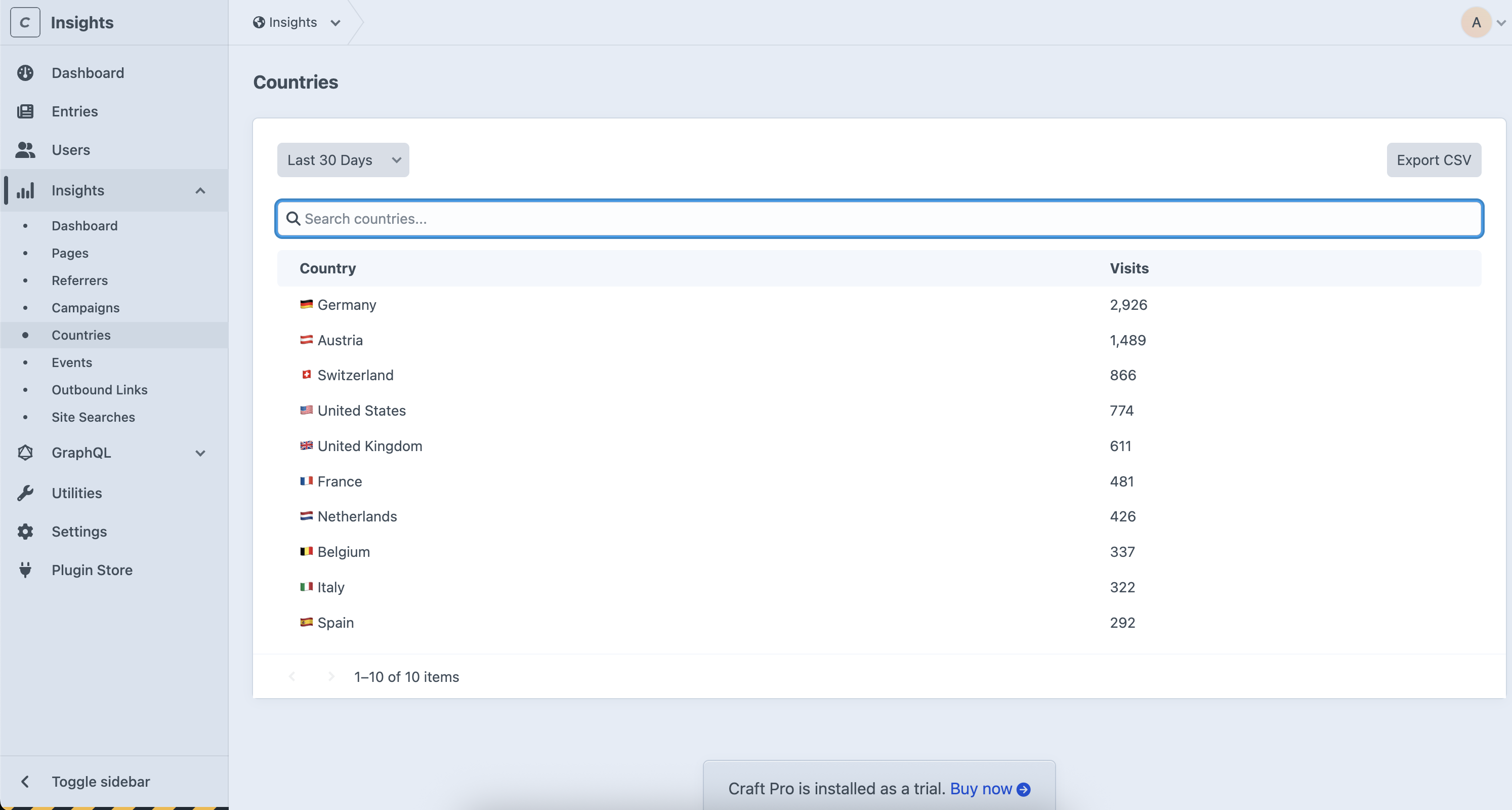Click the Export CSV button
The height and width of the screenshot is (810, 1512).
click(1434, 160)
